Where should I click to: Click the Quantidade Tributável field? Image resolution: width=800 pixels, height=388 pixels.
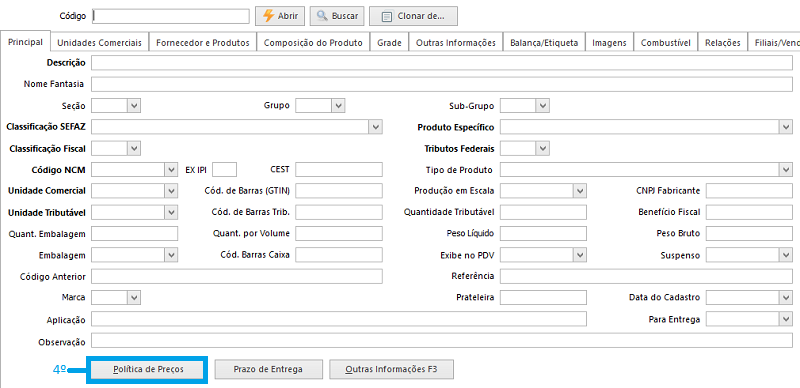(543, 212)
